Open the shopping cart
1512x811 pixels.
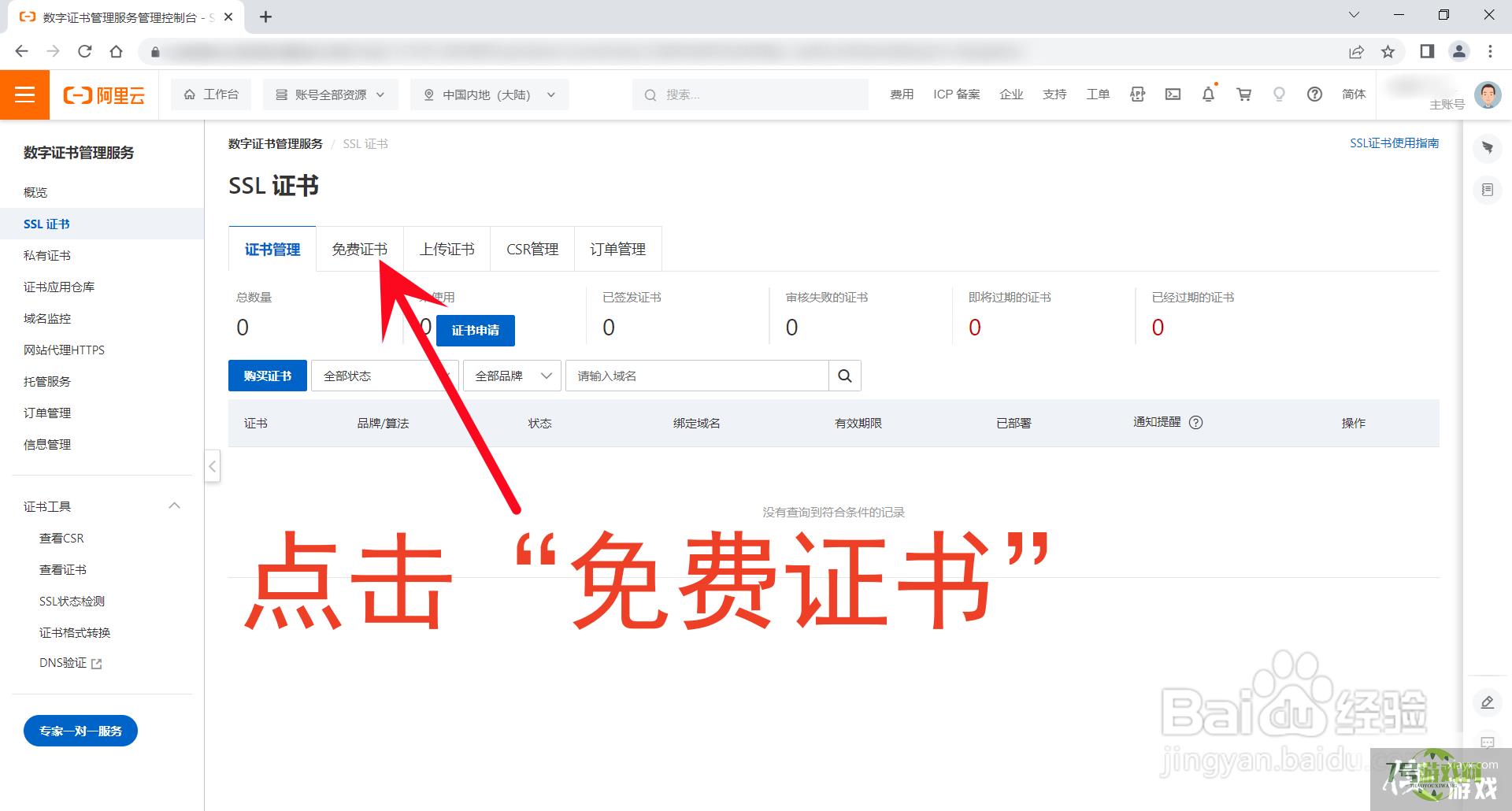pos(1244,94)
